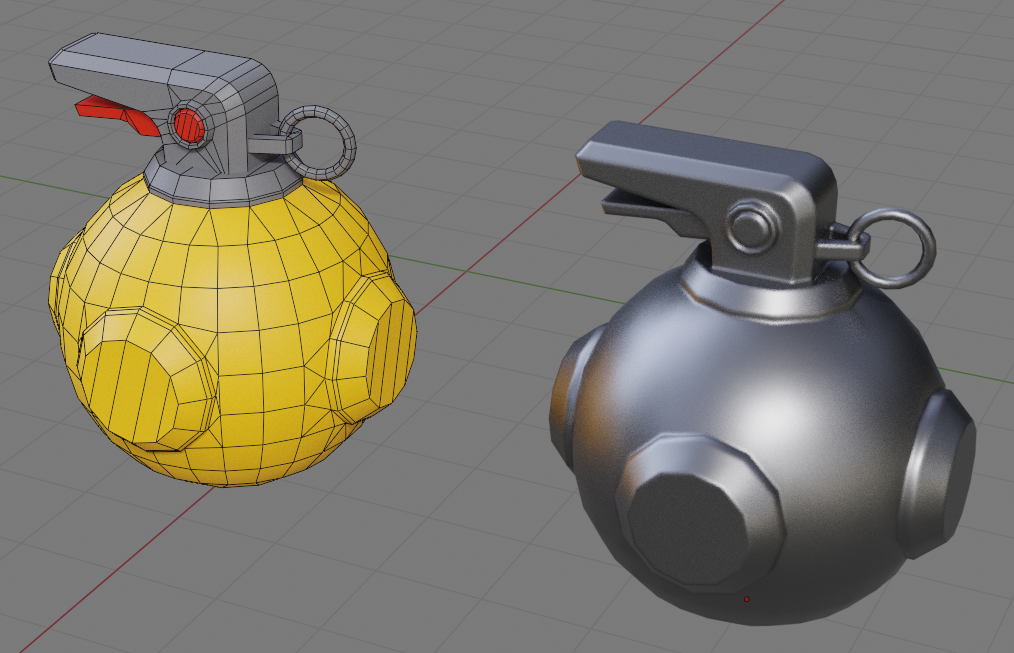This screenshot has height=653, width=1014.
Task: Click the red circular pin on left grenade
Action: point(187,125)
